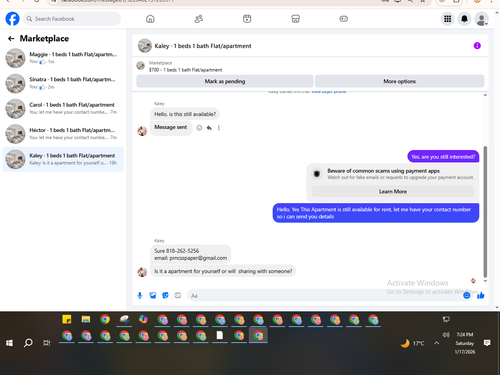Image resolution: width=500 pixels, height=375 pixels.
Task: Click the voice clip microphone icon
Action: click(x=140, y=295)
